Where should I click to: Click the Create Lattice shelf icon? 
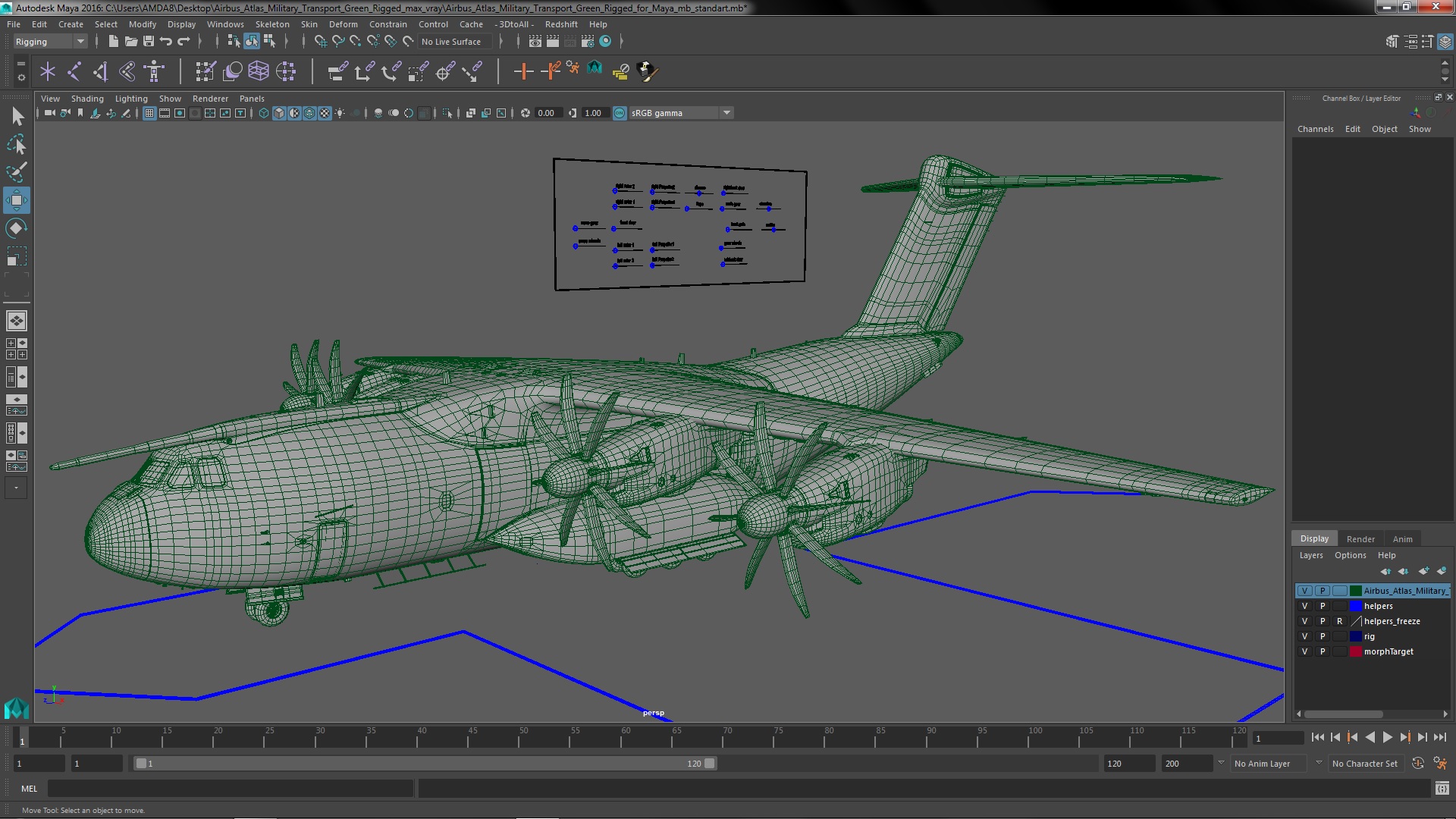tap(259, 71)
